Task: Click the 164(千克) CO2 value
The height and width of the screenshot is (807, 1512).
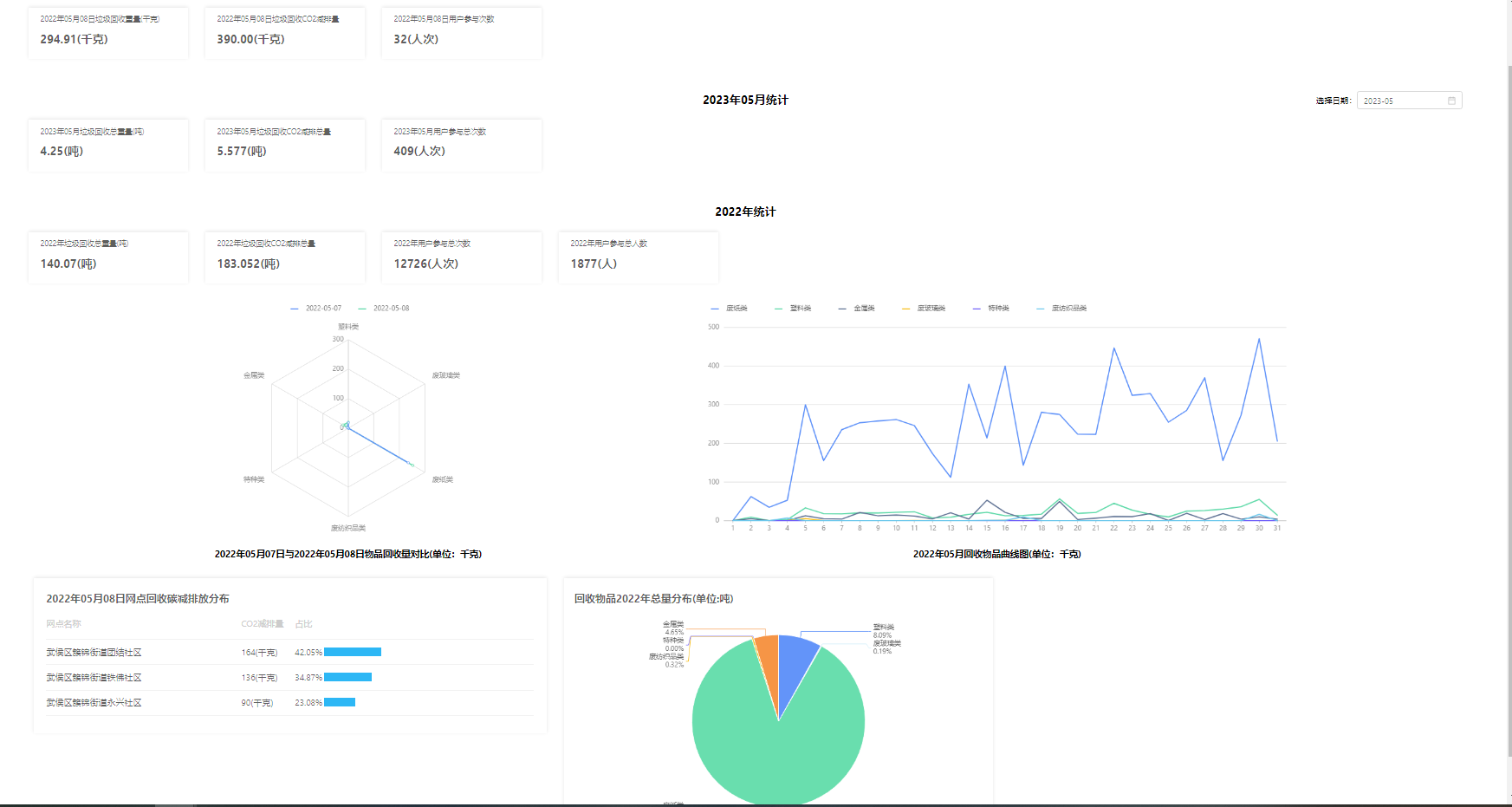Action: coord(259,653)
